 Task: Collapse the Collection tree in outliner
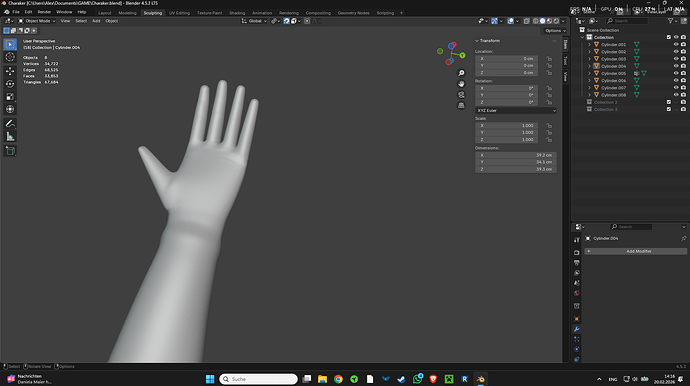583,37
